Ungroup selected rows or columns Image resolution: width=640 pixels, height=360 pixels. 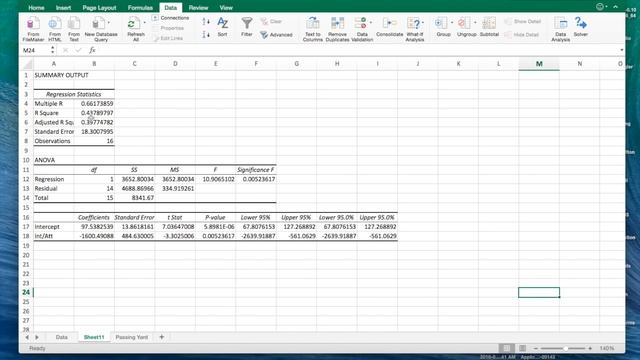(466, 27)
